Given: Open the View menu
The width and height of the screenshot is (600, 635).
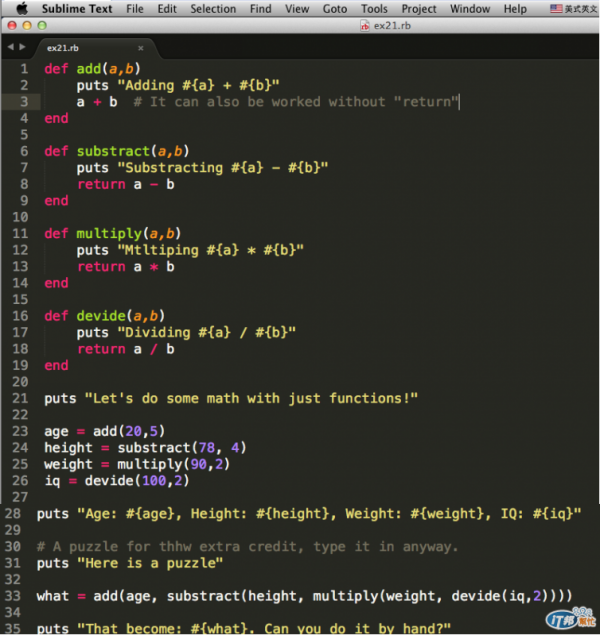Looking at the screenshot, I should pos(297,9).
